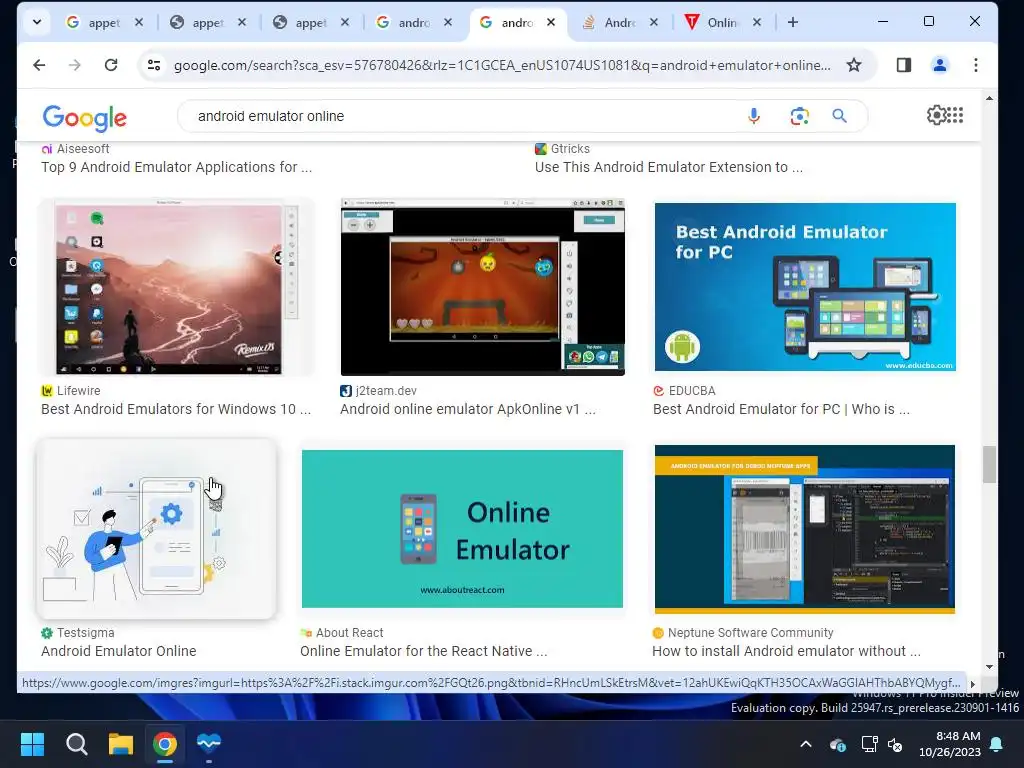Click the Google logo
The width and height of the screenshot is (1024, 768).
(x=84, y=118)
